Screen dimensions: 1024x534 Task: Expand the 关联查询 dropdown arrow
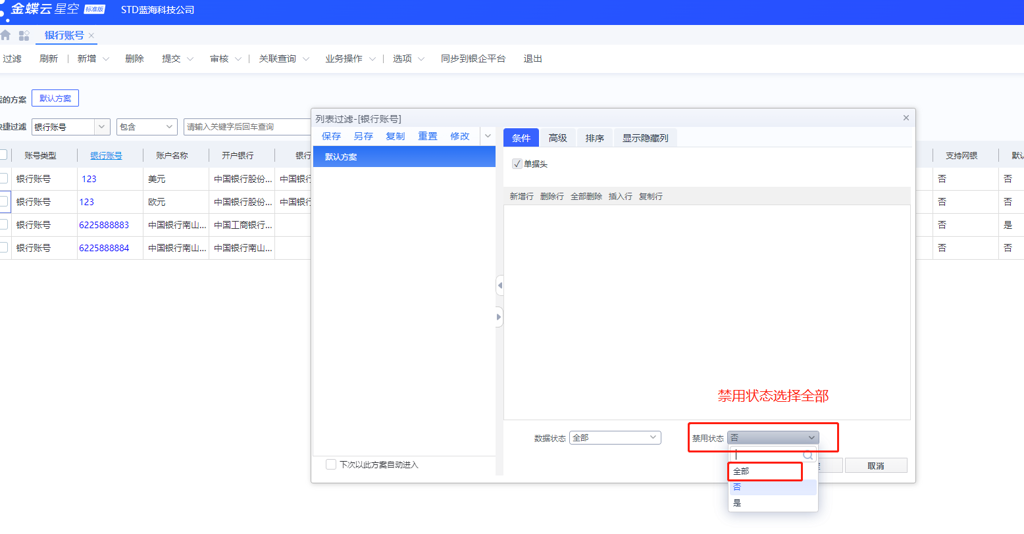point(306,59)
